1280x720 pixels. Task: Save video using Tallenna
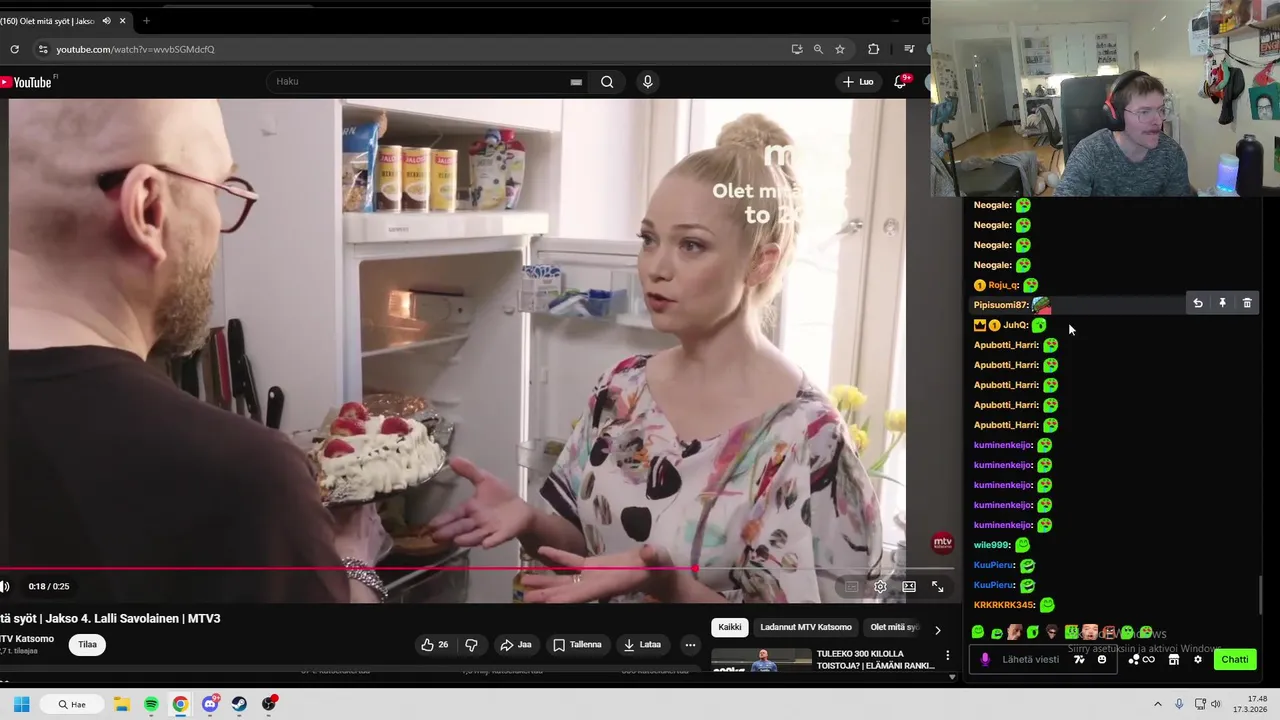[x=577, y=645]
